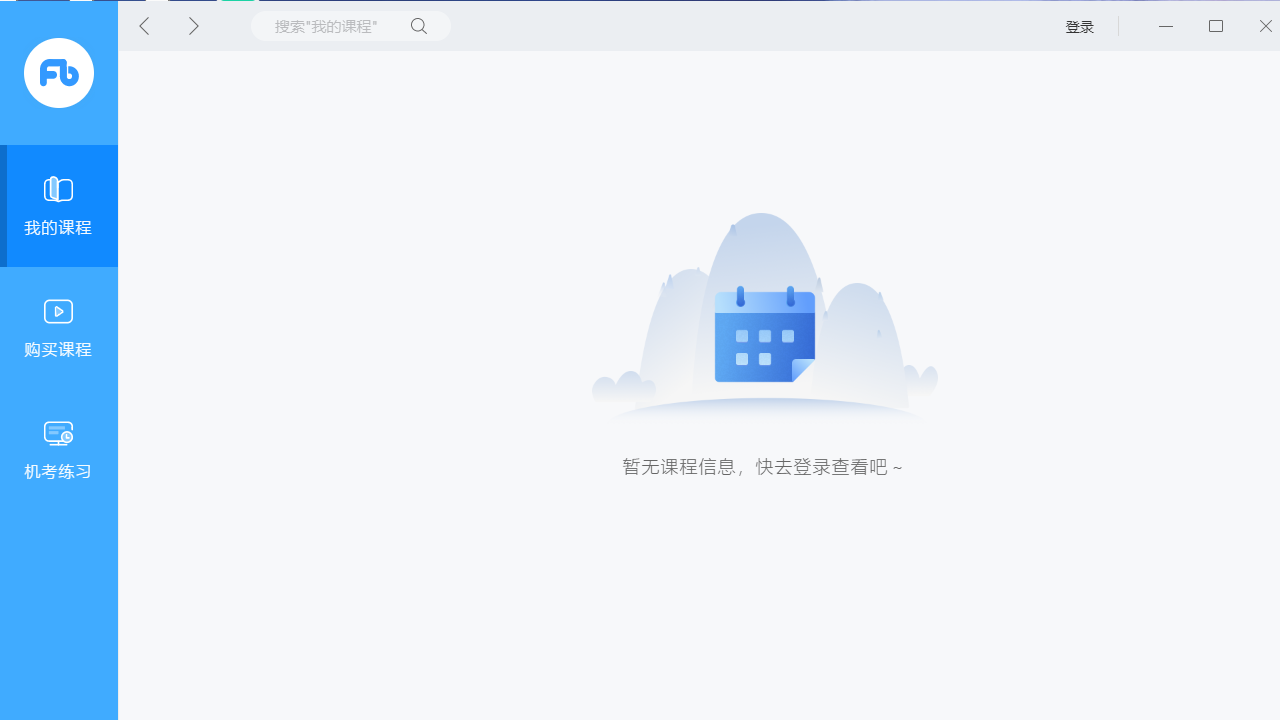Click the 暂无课程信息 prompt text
Image resolution: width=1280 pixels, height=720 pixels.
[762, 466]
